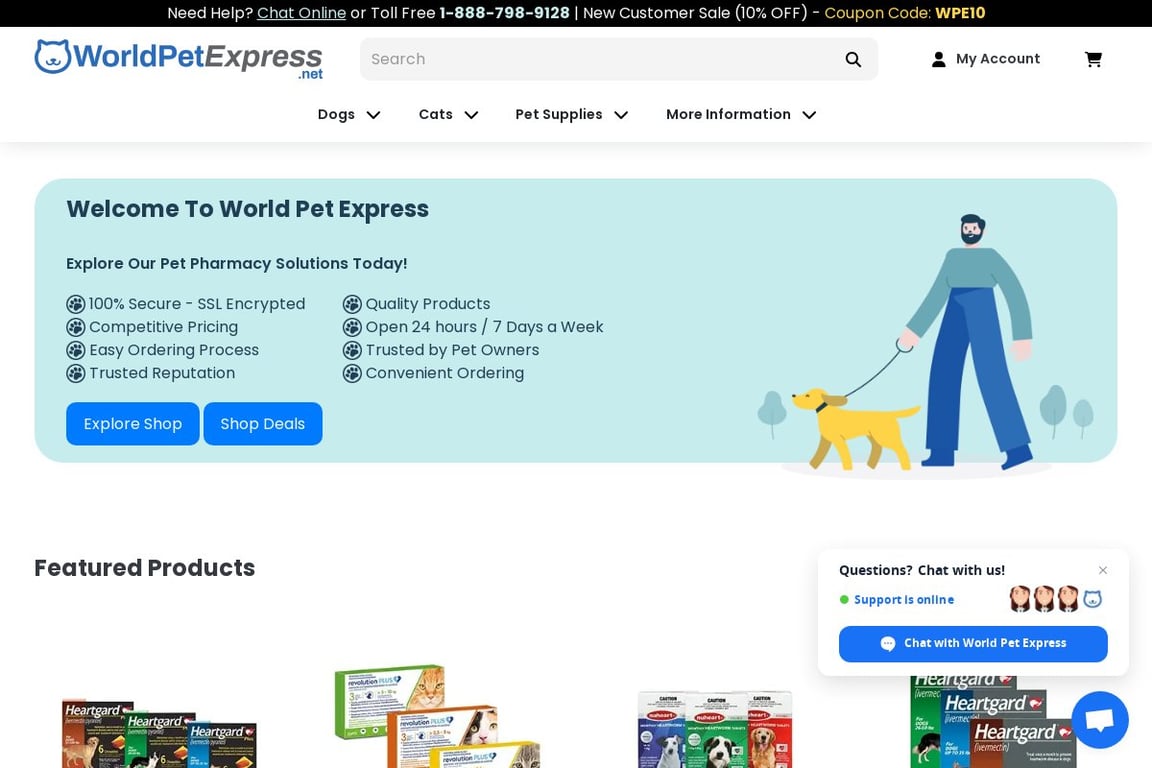Open the Revolution Plus product image
The height and width of the screenshot is (768, 1152).
tap(437, 717)
